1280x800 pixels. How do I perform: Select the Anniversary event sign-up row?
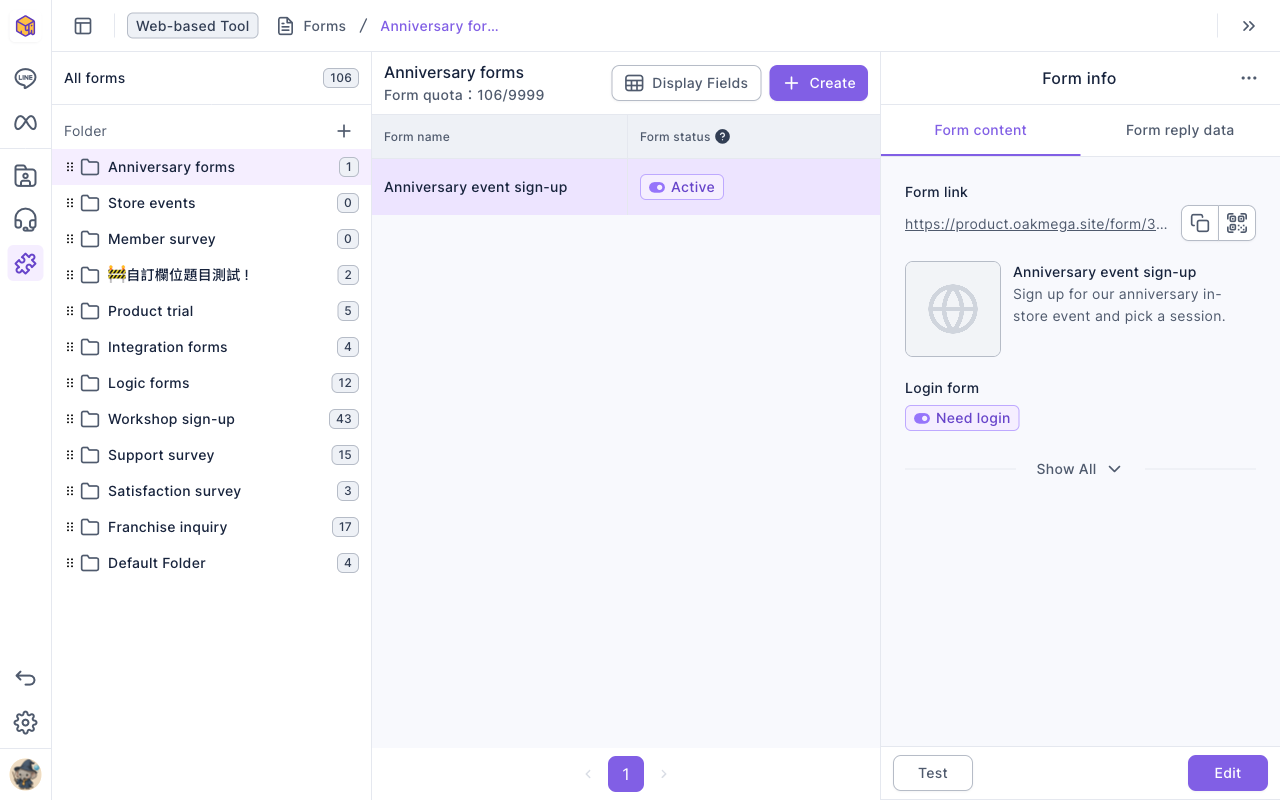[626, 187]
